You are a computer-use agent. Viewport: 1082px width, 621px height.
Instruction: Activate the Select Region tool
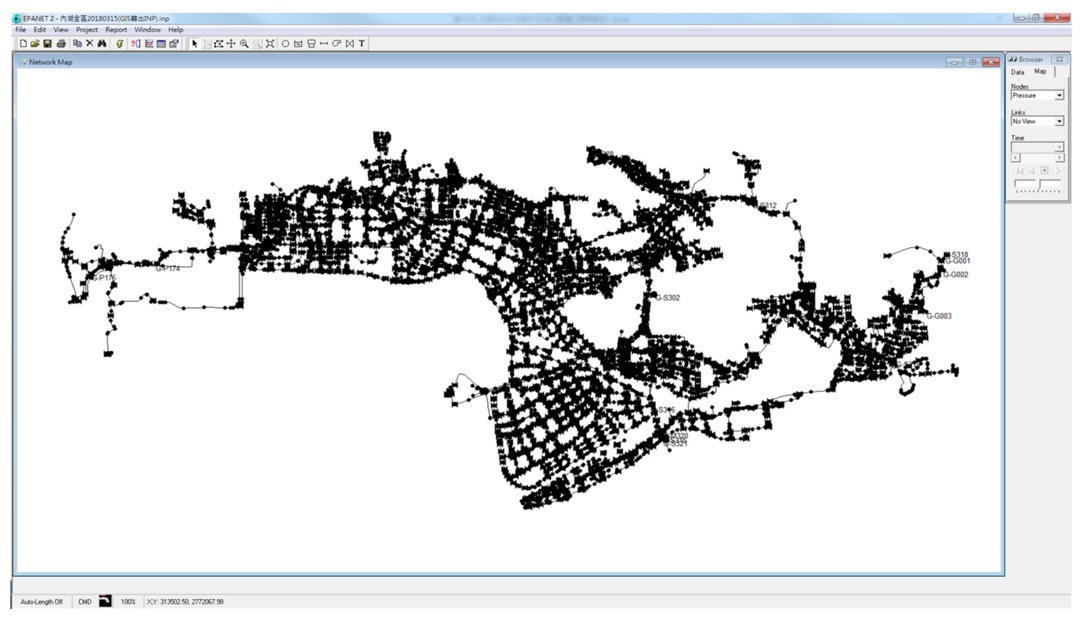tap(218, 43)
